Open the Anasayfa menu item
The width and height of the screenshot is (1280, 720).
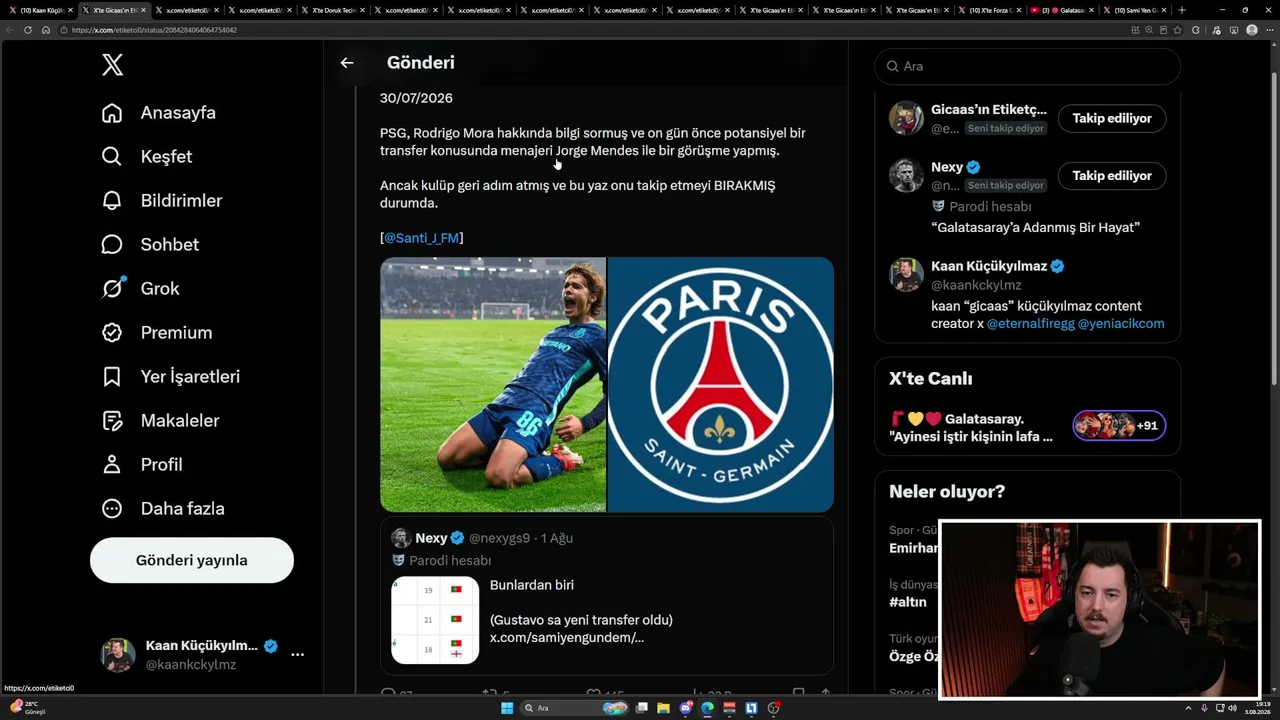pyautogui.click(x=160, y=113)
